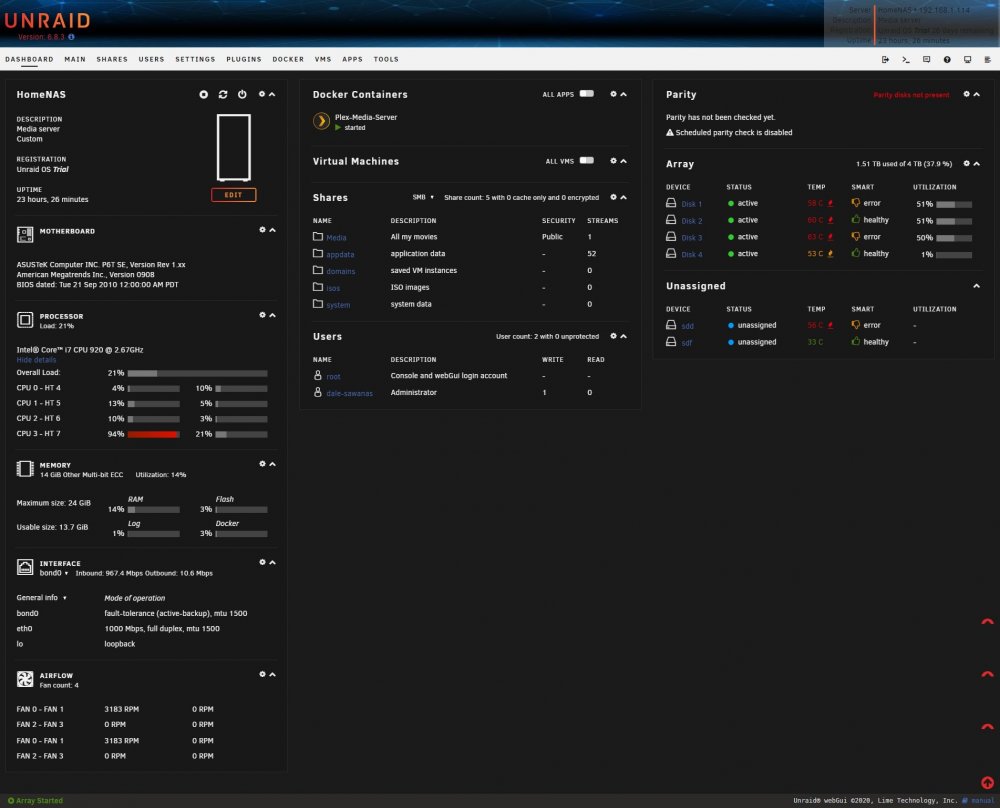Collapse the HomeNAS panel
The height and width of the screenshot is (808, 1000).
[272, 94]
